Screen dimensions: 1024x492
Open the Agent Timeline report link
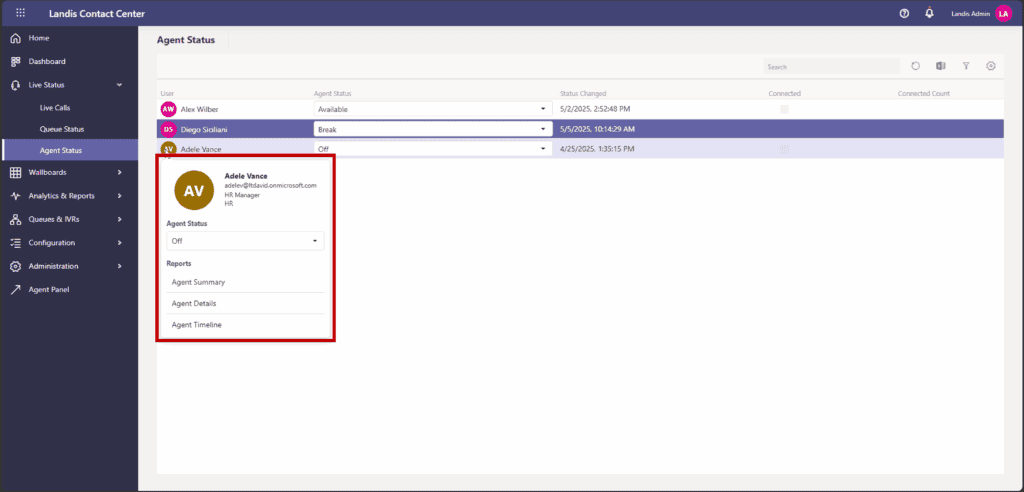(197, 325)
